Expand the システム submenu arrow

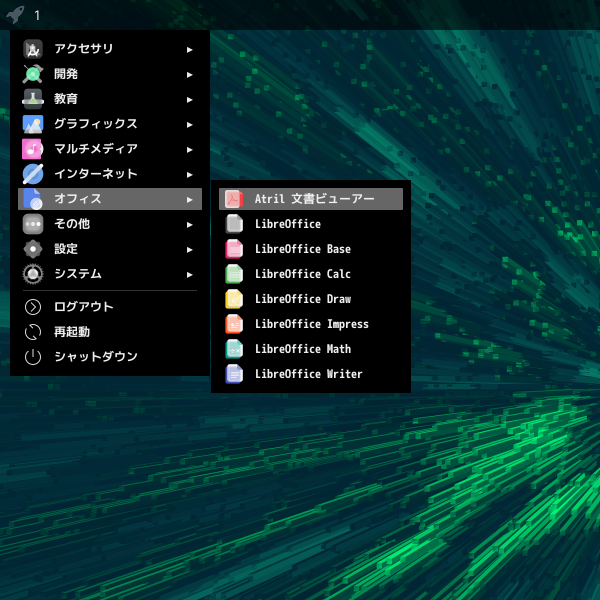[189, 274]
